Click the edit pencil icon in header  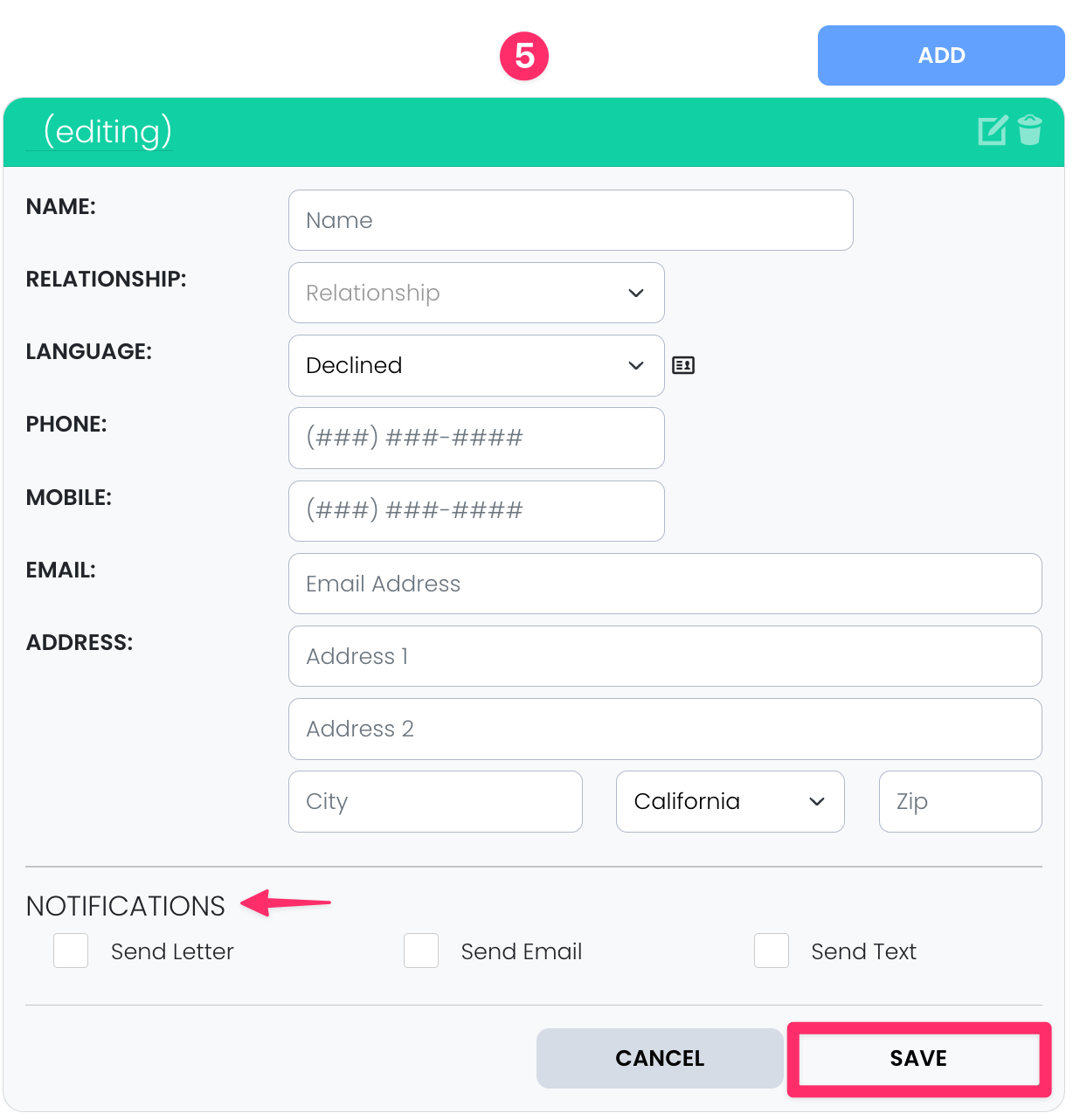point(992,131)
